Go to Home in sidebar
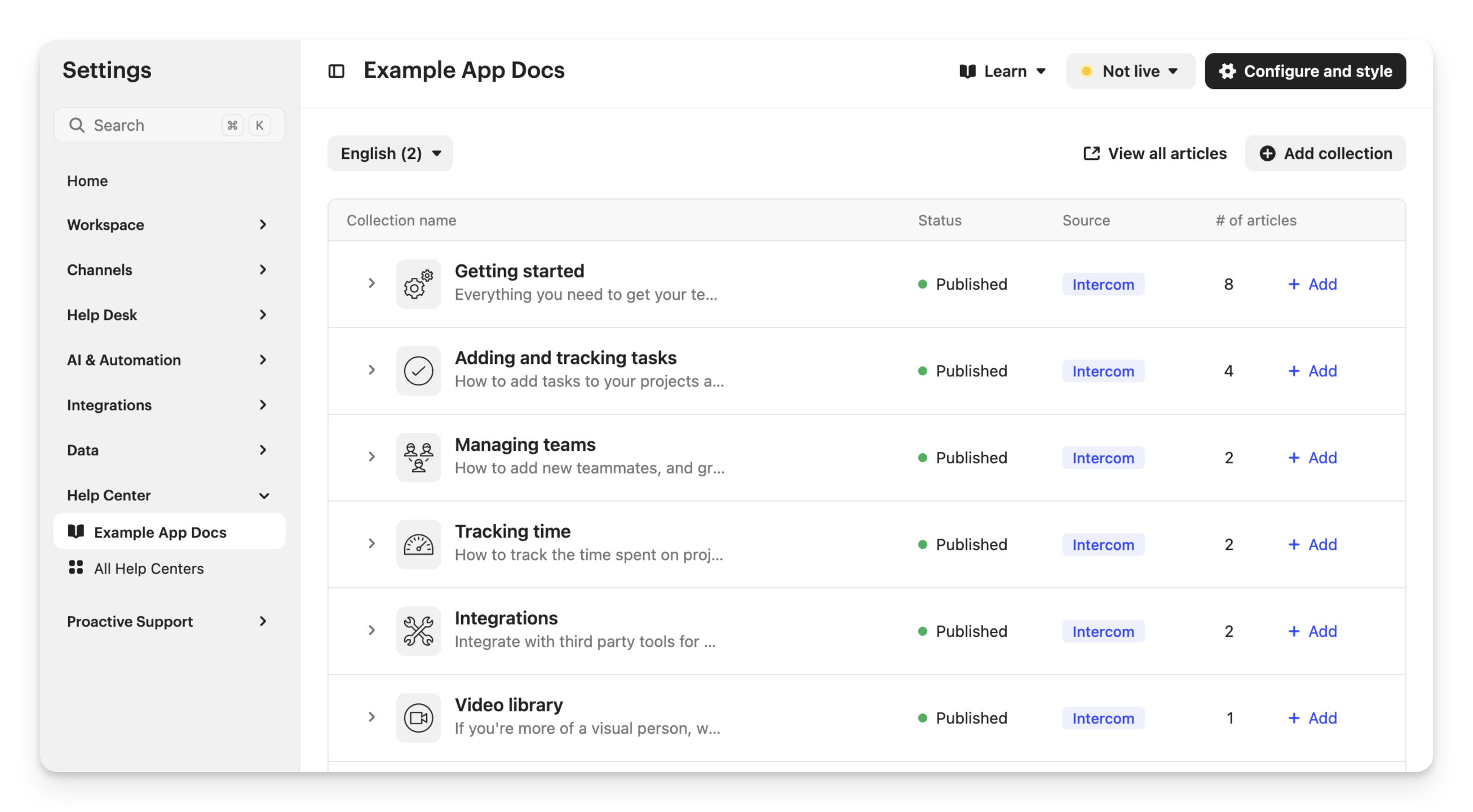The height and width of the screenshot is (812, 1473). pos(87,181)
